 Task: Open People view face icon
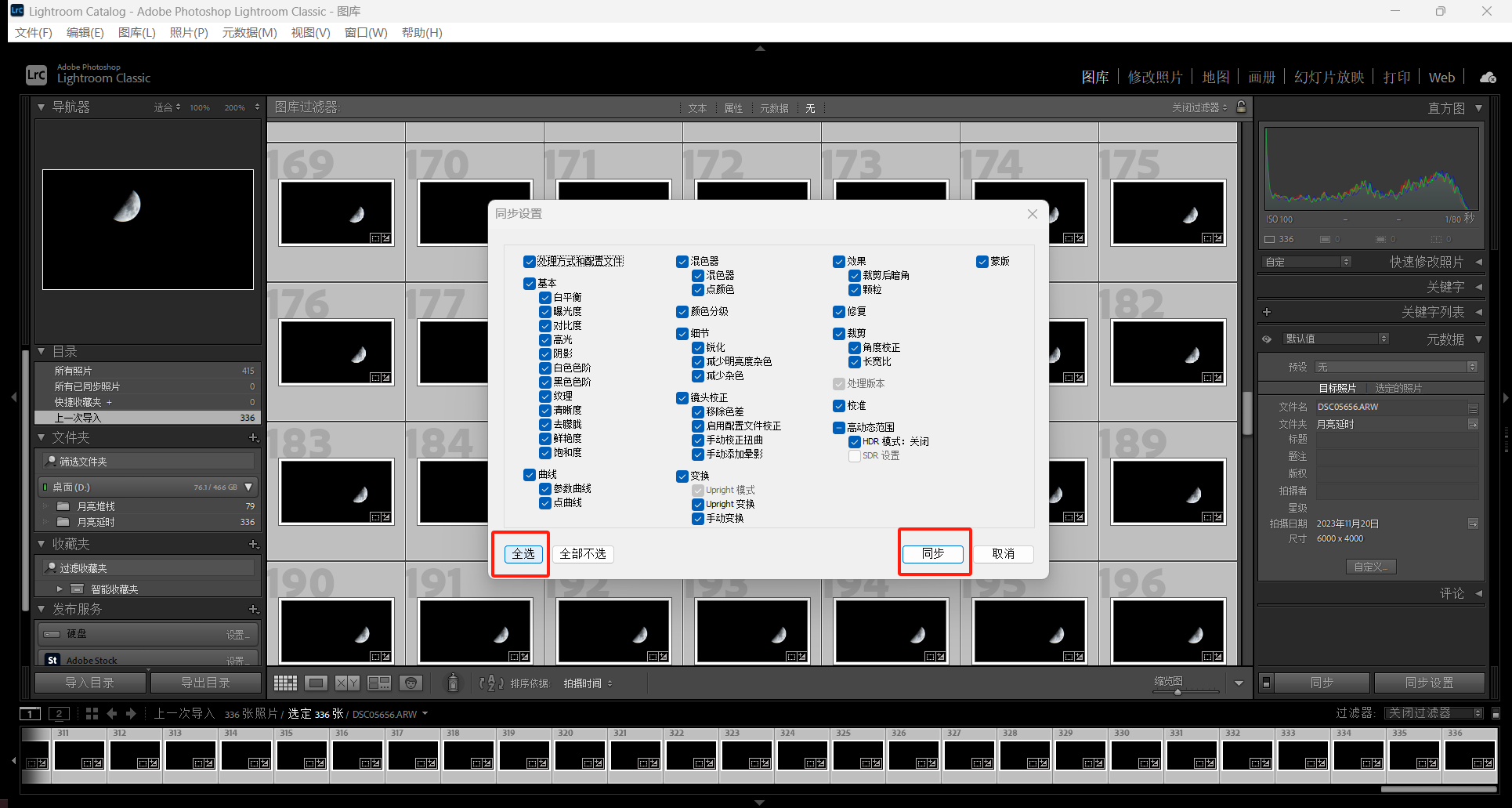(x=411, y=683)
